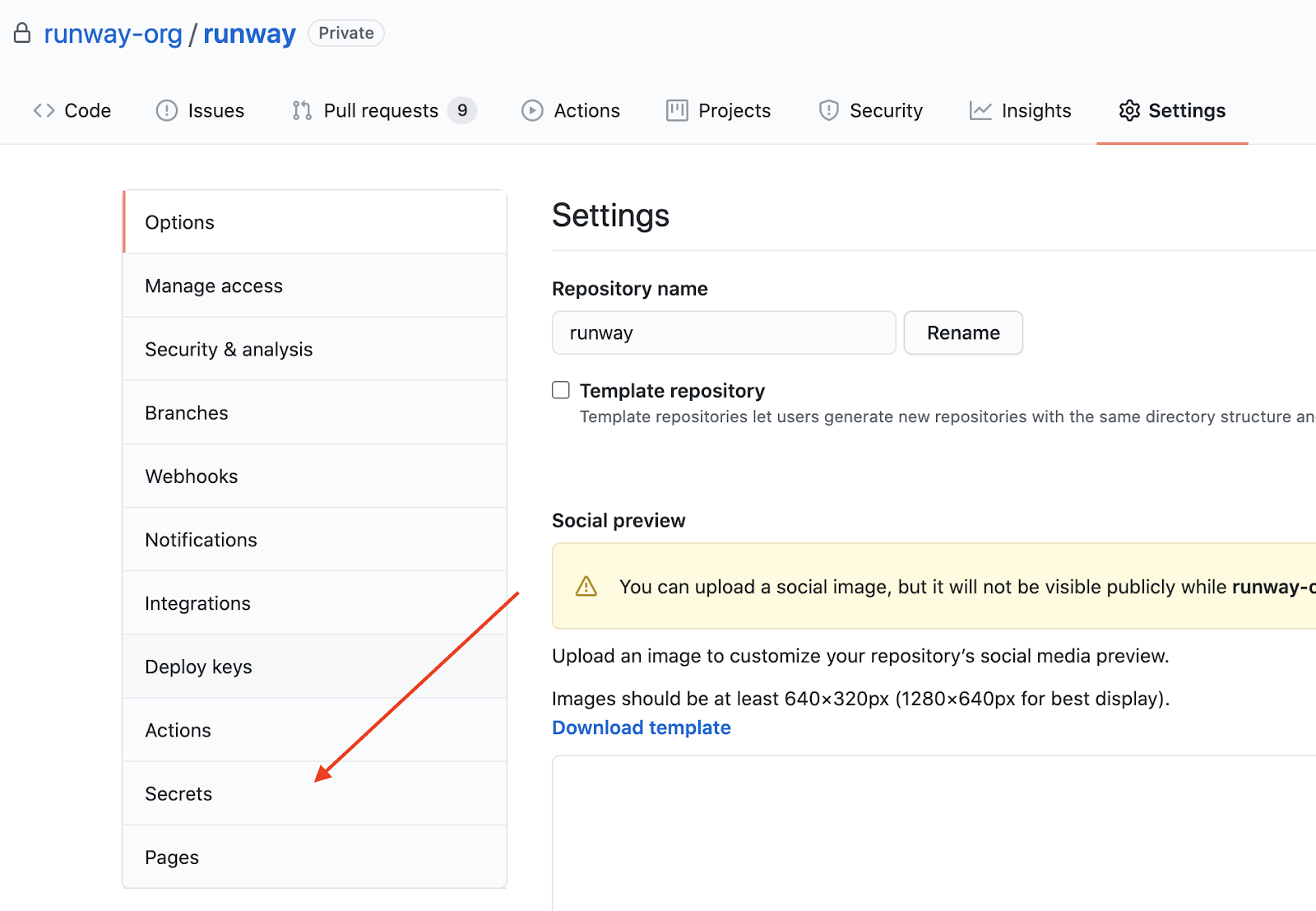
Task: Open the Download template link
Action: click(x=641, y=727)
